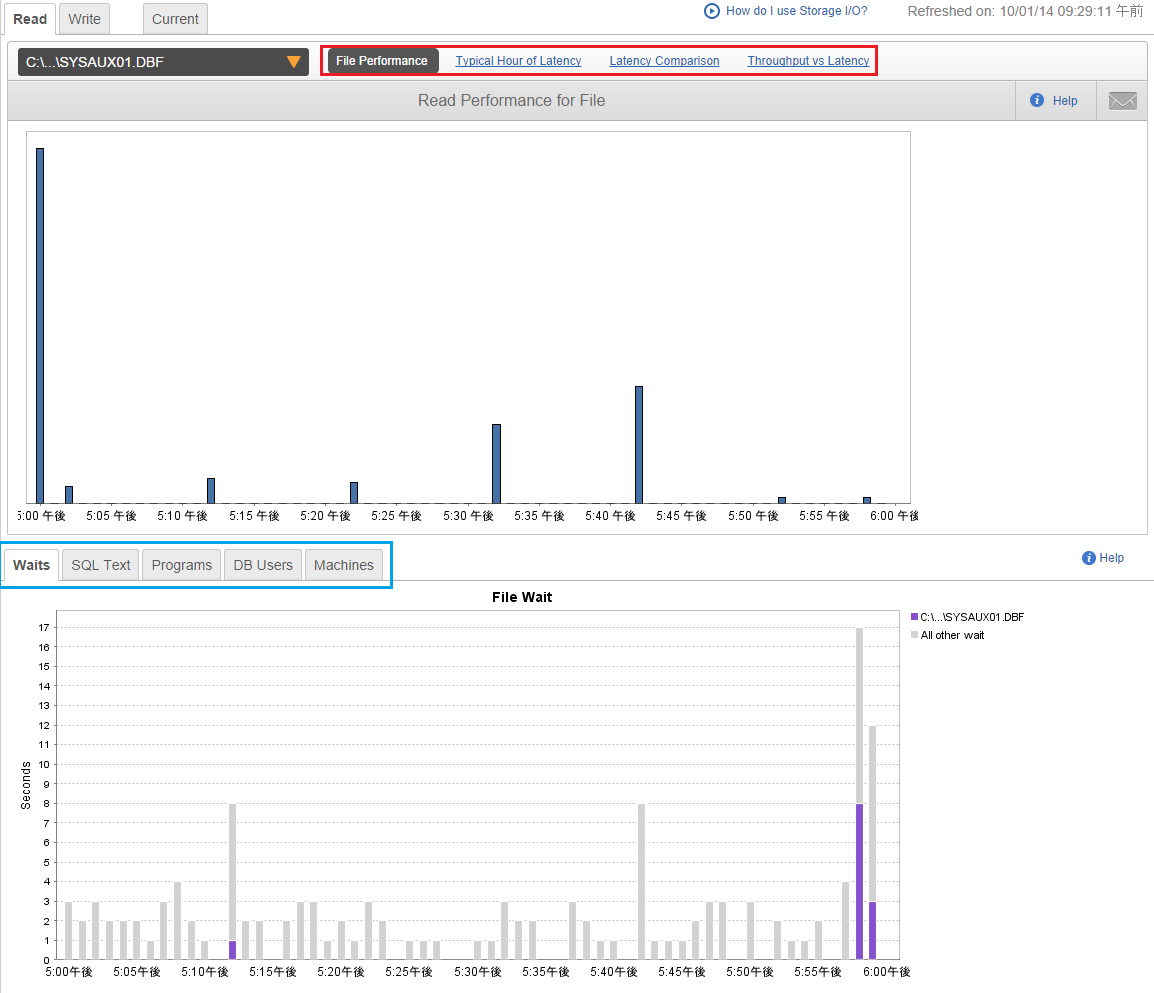Click Help info icon beside lower tabs
This screenshot has width=1154, height=993.
[x=1088, y=558]
